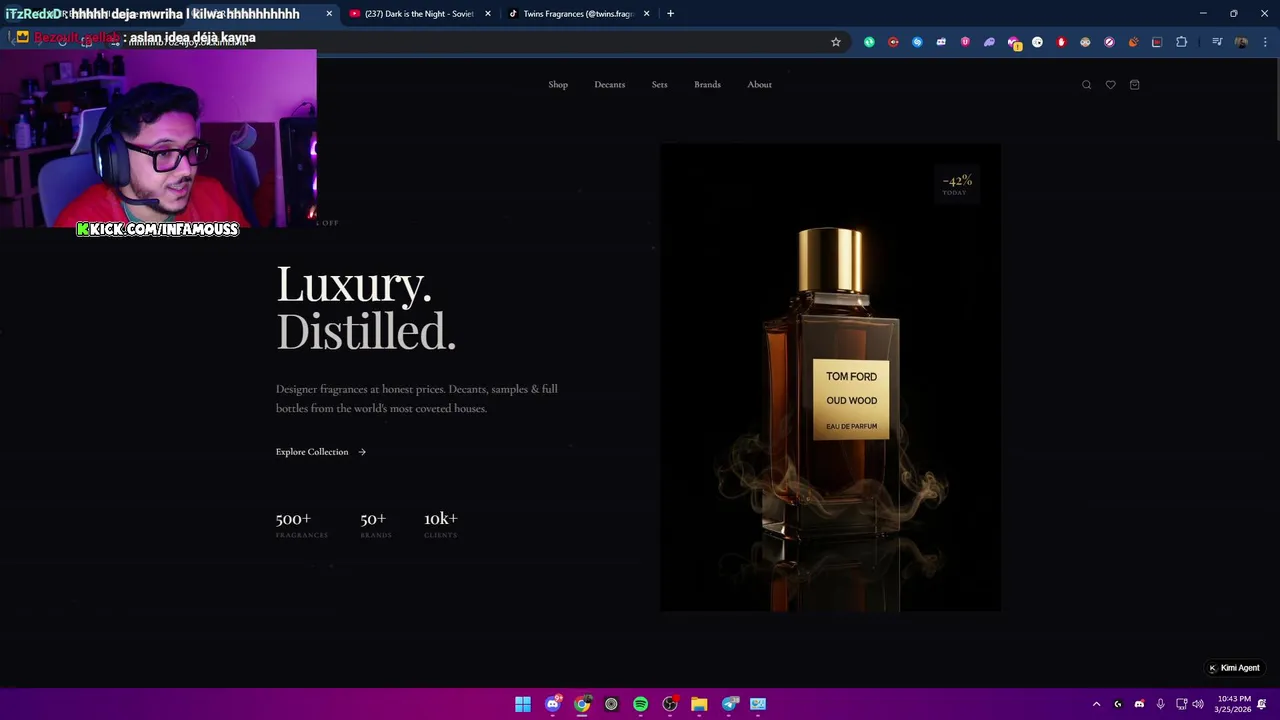The height and width of the screenshot is (720, 1280).
Task: Open the Decants menu item
Action: pos(609,85)
